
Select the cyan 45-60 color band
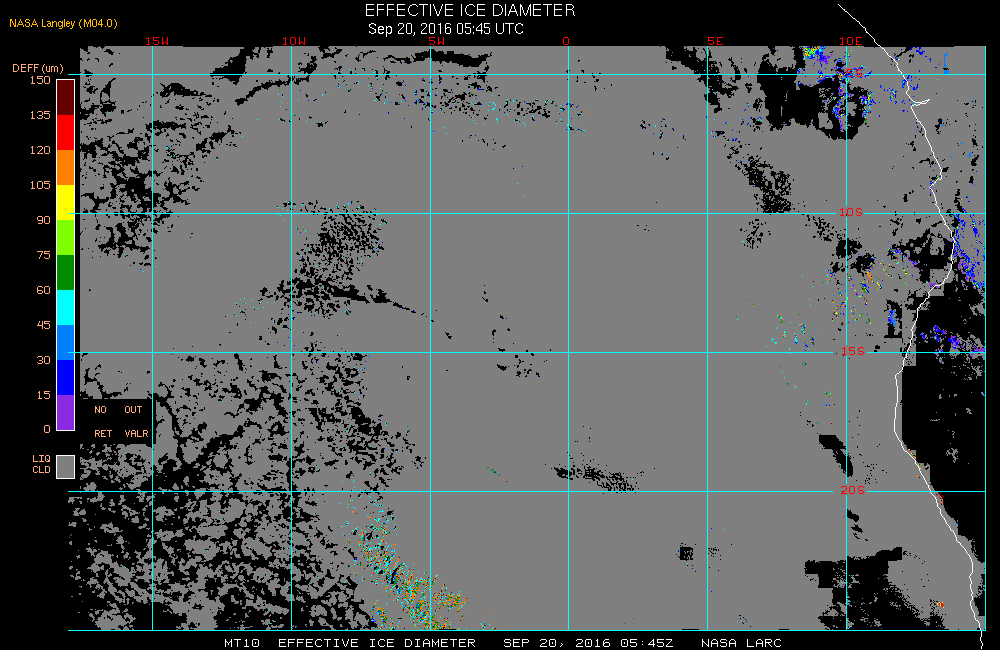tap(66, 308)
